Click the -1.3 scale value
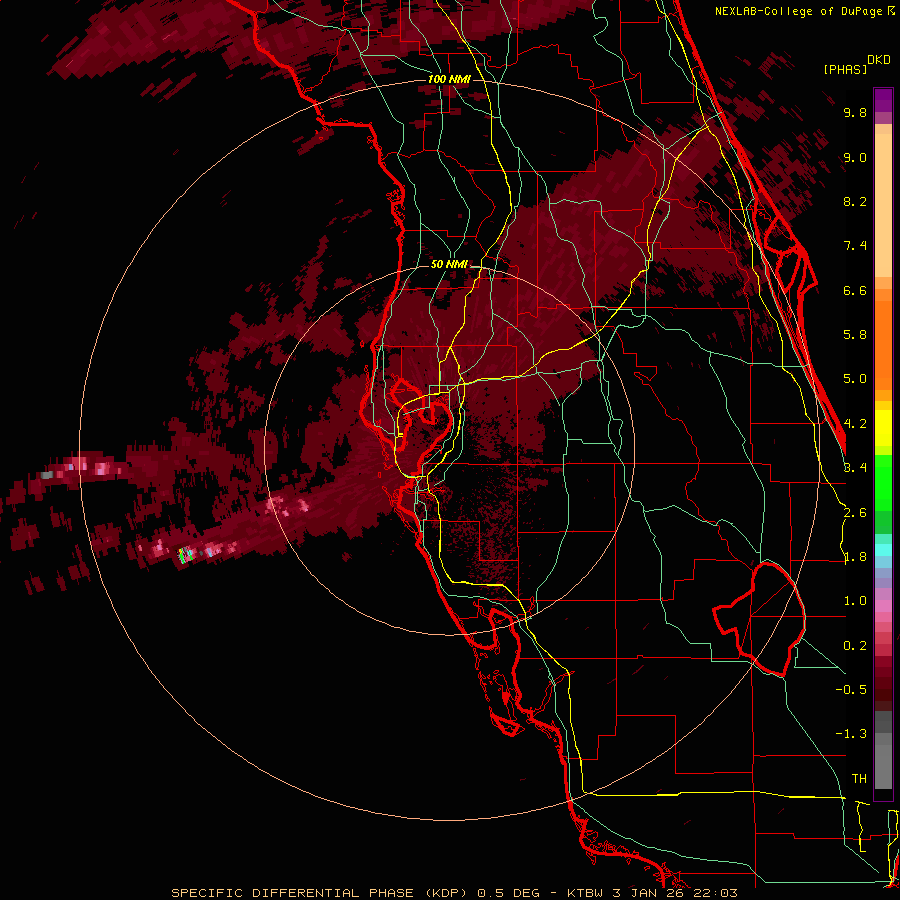Screen dimensions: 900x900 click(851, 734)
